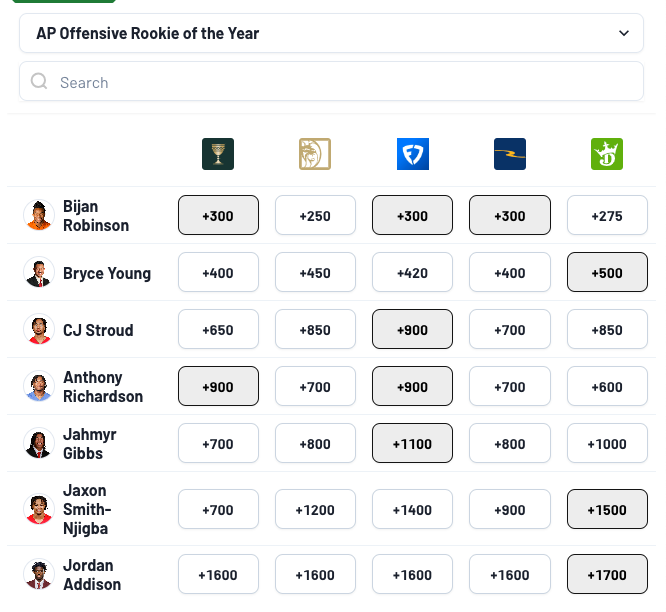Expand the award market chevron arrow

pos(624,33)
